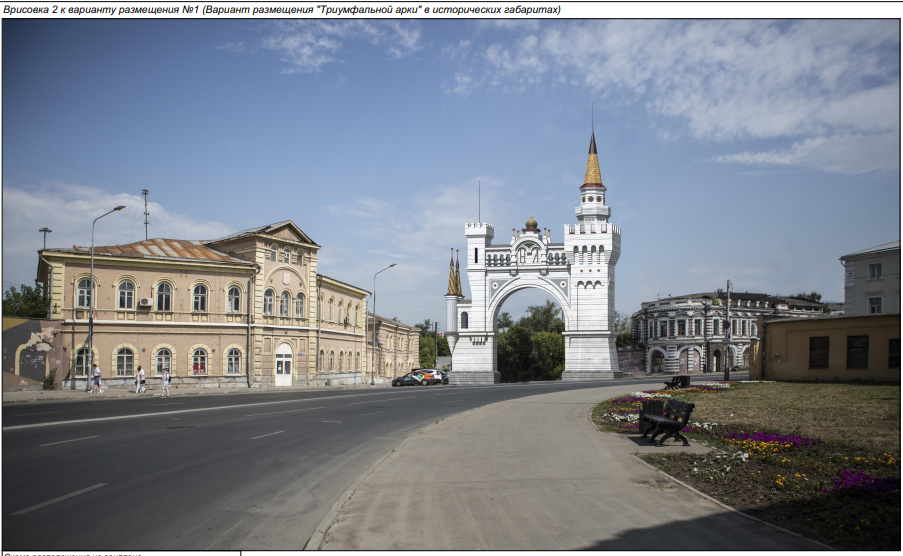Click the nearest park bench in the foreground
Screen dimensions: 903x556
click(x=666, y=419)
